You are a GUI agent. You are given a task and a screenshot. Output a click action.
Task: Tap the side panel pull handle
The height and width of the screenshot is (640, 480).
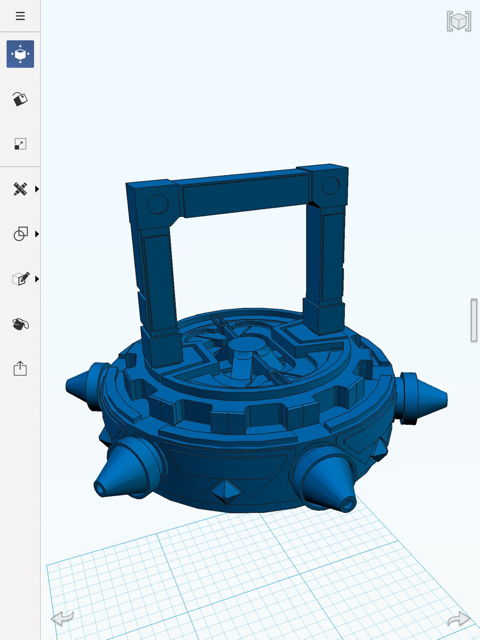474,320
